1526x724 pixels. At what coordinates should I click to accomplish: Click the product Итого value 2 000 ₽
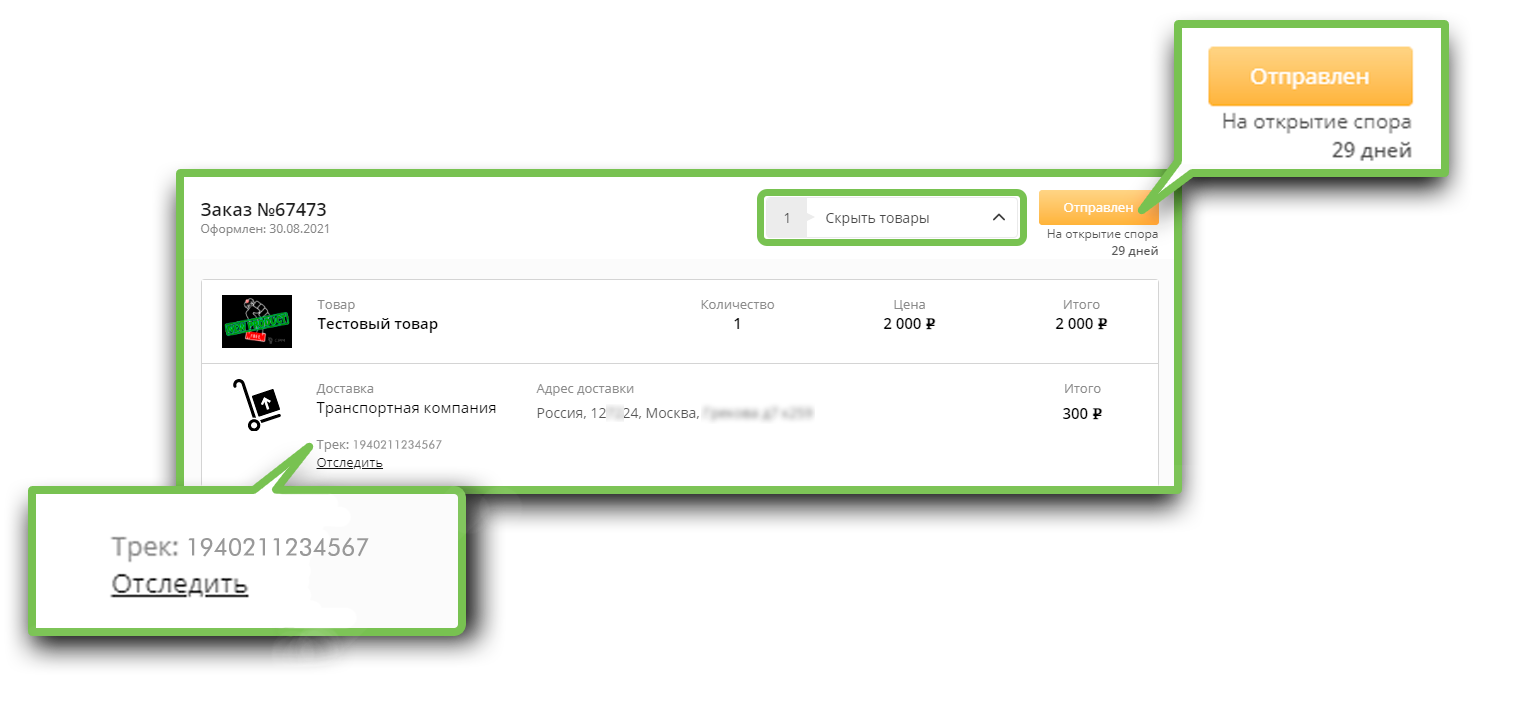pos(1081,324)
